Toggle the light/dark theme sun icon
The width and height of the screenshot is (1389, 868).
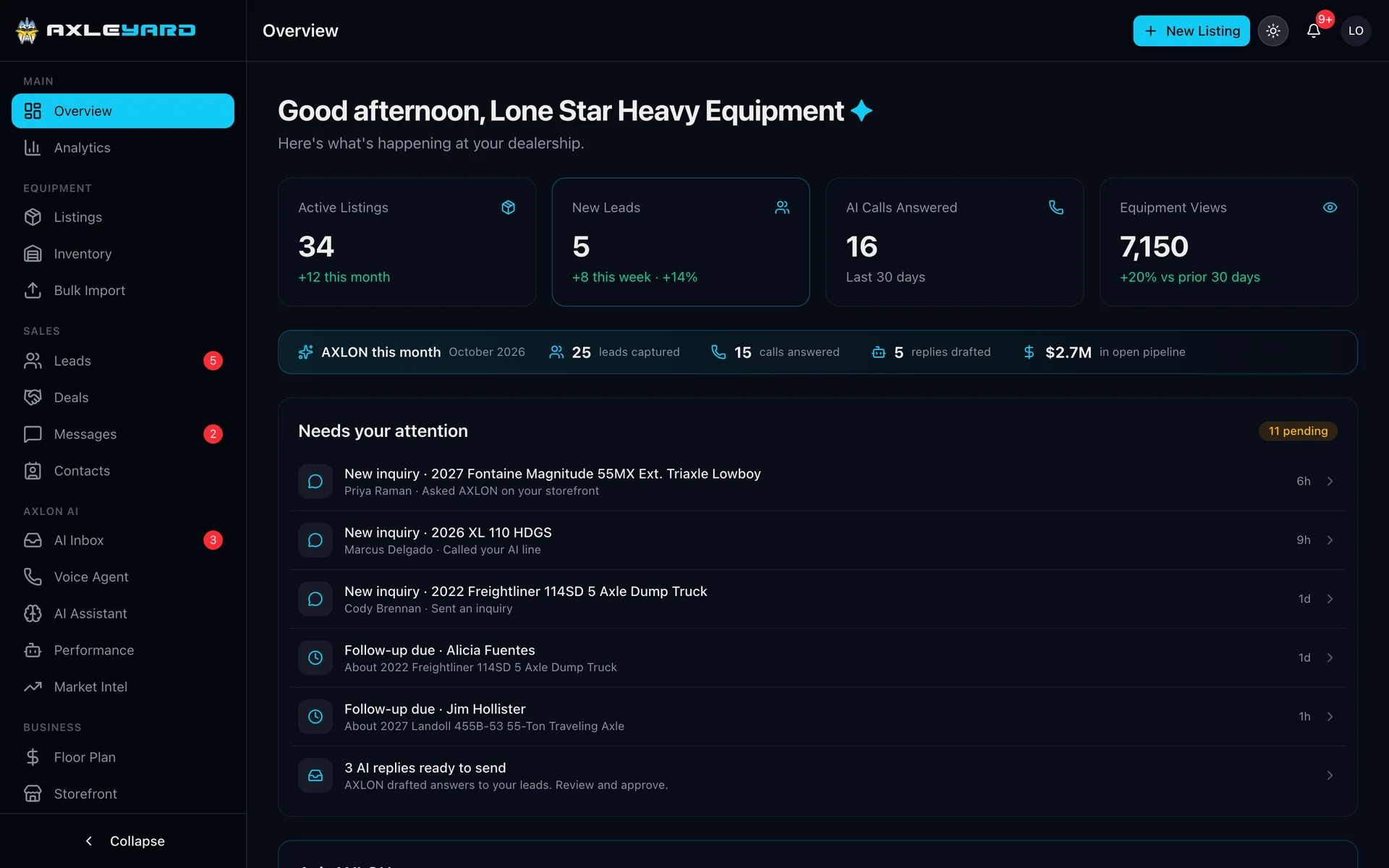[1273, 31]
